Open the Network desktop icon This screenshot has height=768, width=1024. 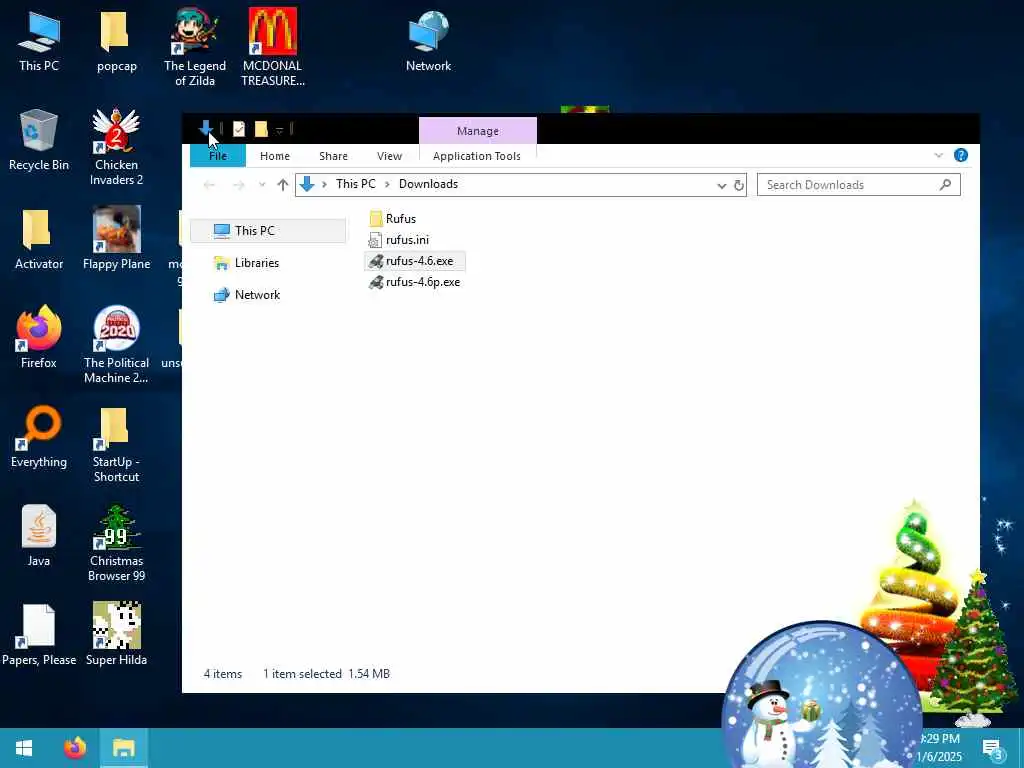tap(428, 40)
